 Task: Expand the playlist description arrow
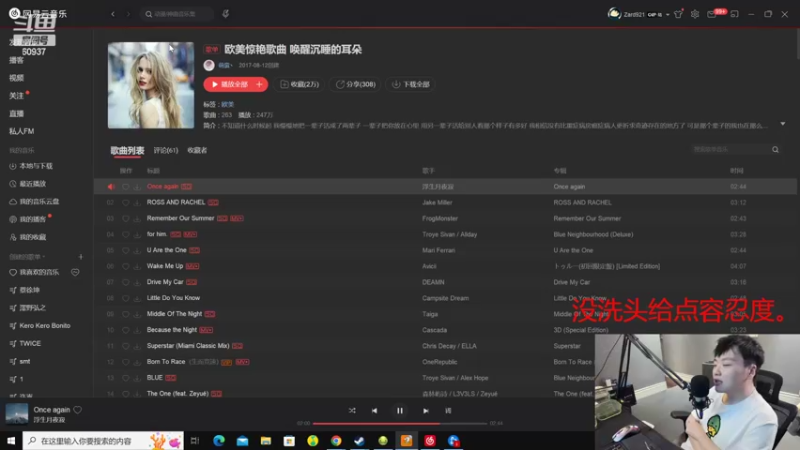tap(783, 124)
